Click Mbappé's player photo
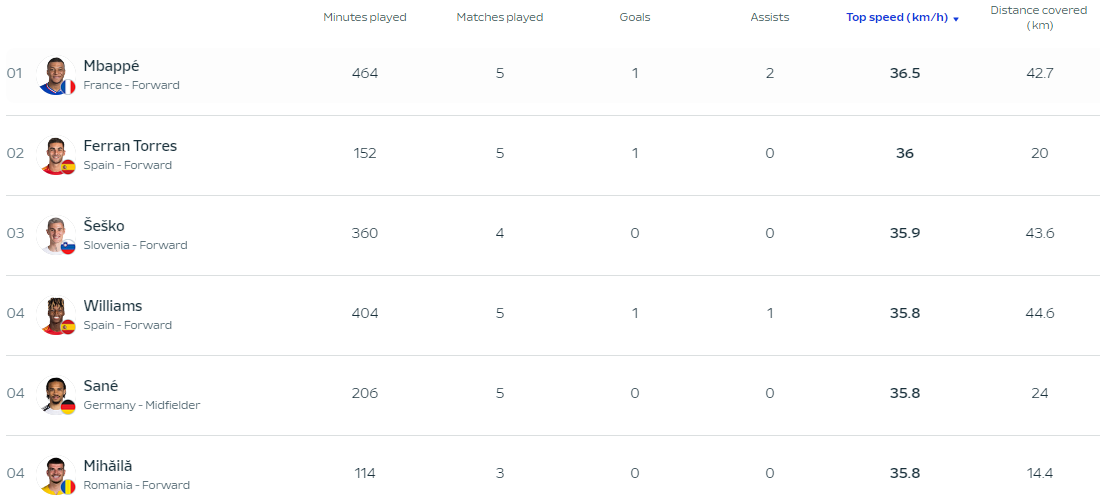 coord(56,76)
